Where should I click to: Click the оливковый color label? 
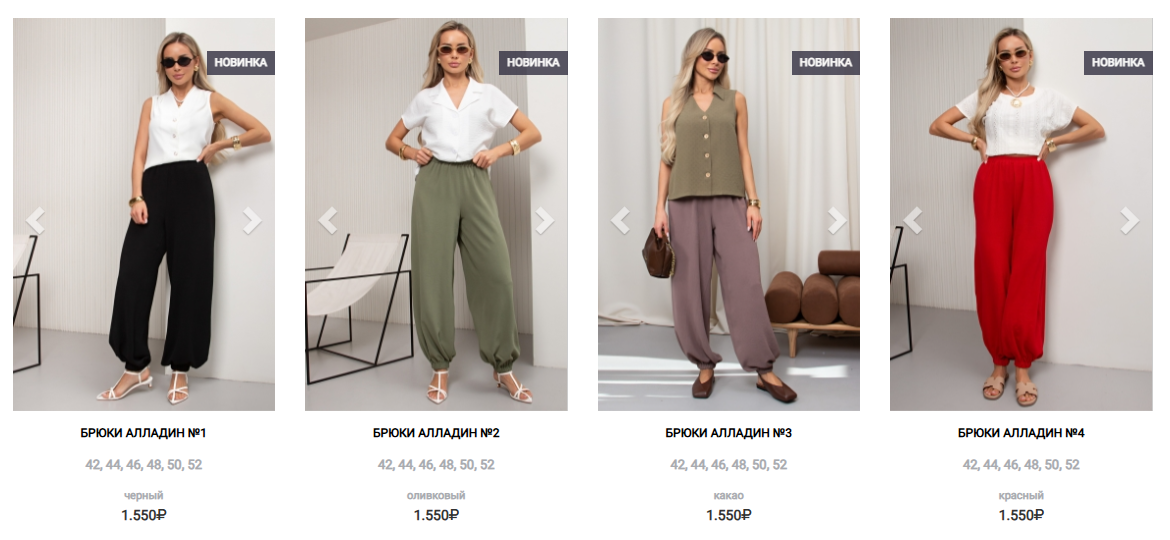436,495
